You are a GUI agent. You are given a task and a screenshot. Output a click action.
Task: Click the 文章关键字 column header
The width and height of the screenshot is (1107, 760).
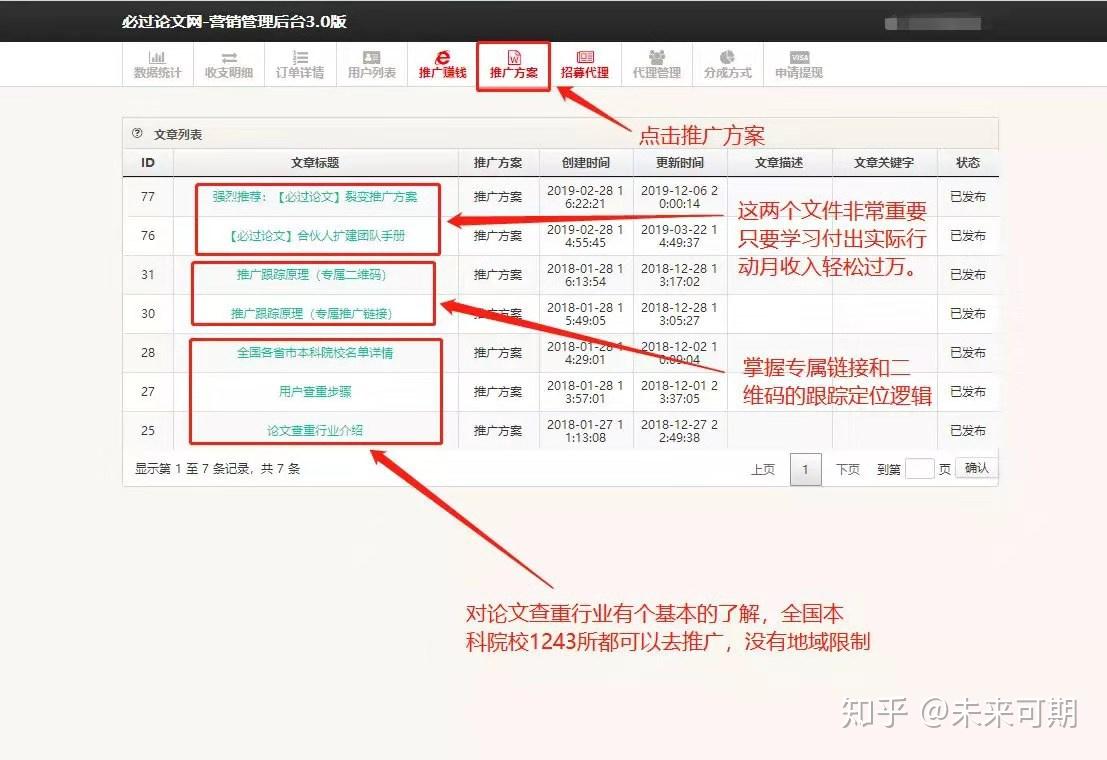point(884,163)
